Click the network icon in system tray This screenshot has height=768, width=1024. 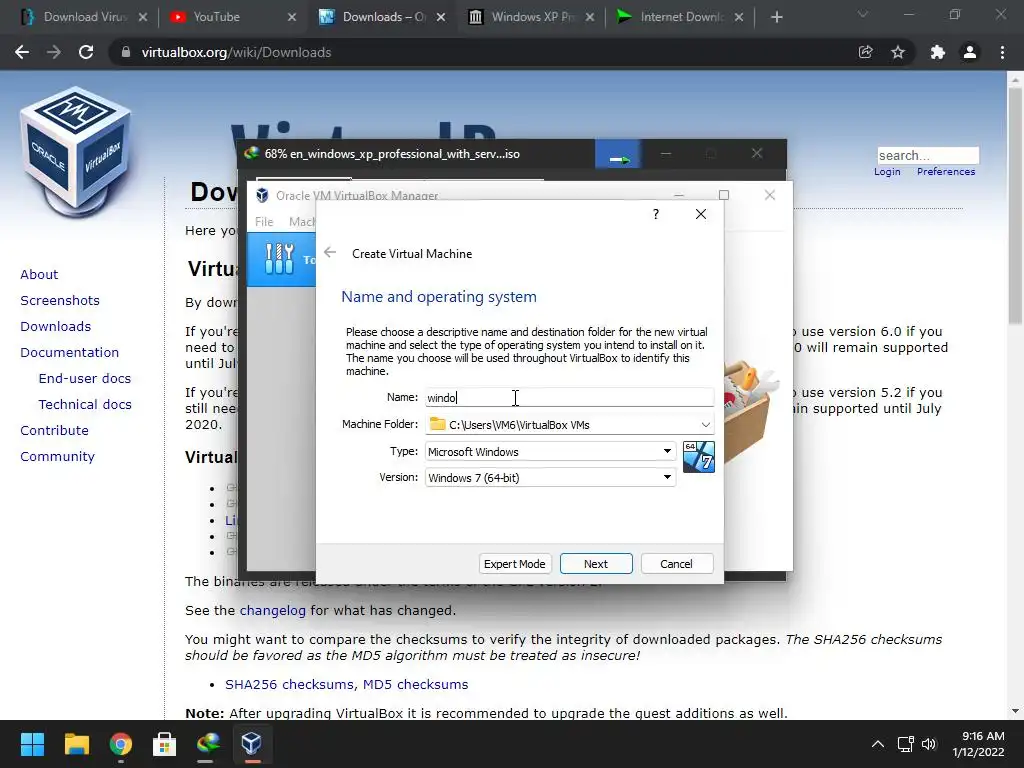click(905, 744)
